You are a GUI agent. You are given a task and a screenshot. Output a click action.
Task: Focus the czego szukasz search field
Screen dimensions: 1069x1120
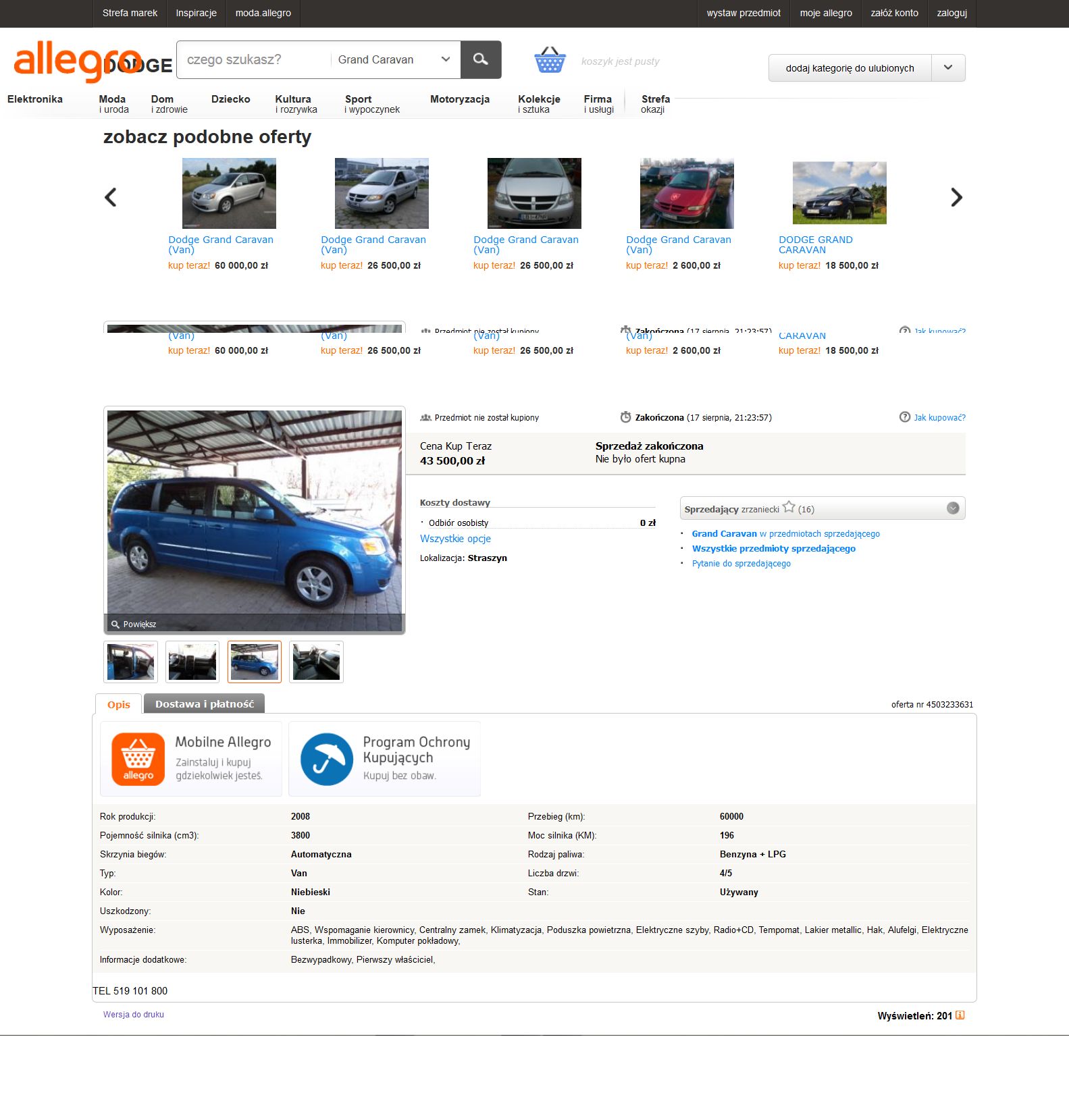(255, 59)
